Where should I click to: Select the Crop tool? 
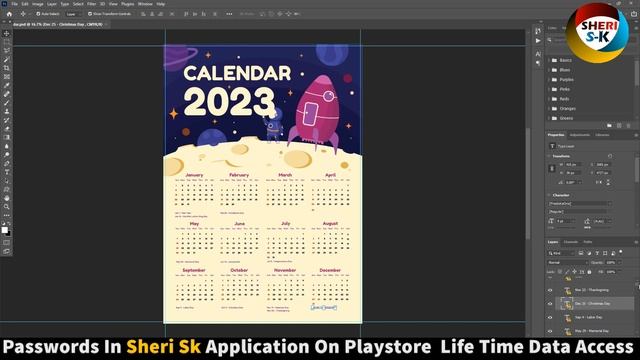pyautogui.click(x=7, y=68)
